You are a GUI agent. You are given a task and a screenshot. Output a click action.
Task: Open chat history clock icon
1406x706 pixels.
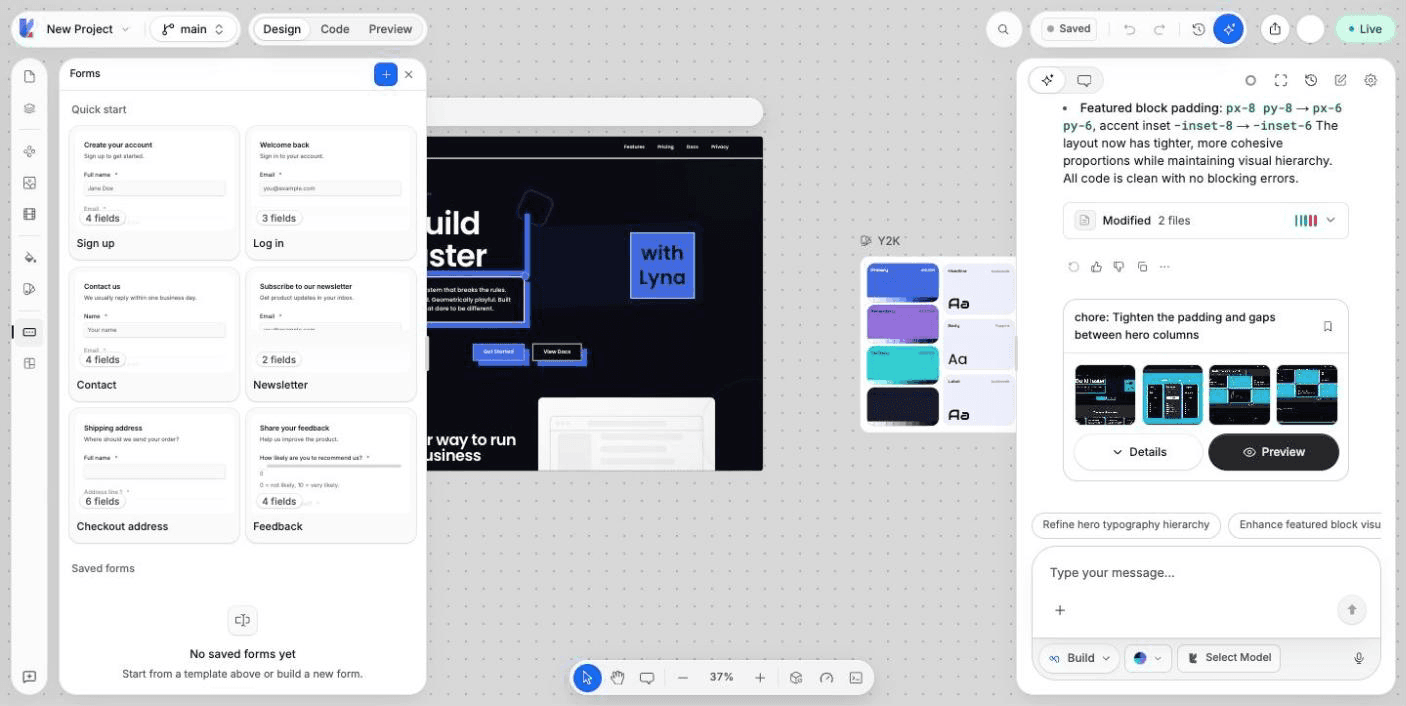pos(1311,80)
